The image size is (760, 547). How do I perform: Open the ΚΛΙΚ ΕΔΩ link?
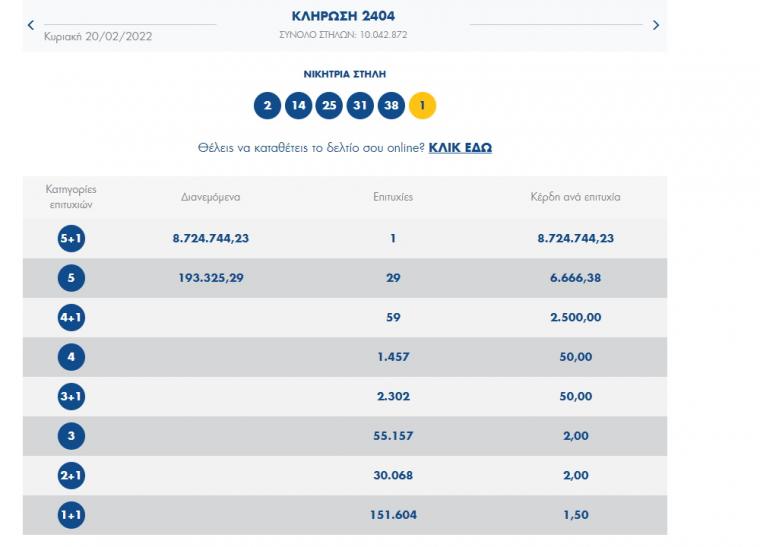tap(460, 148)
